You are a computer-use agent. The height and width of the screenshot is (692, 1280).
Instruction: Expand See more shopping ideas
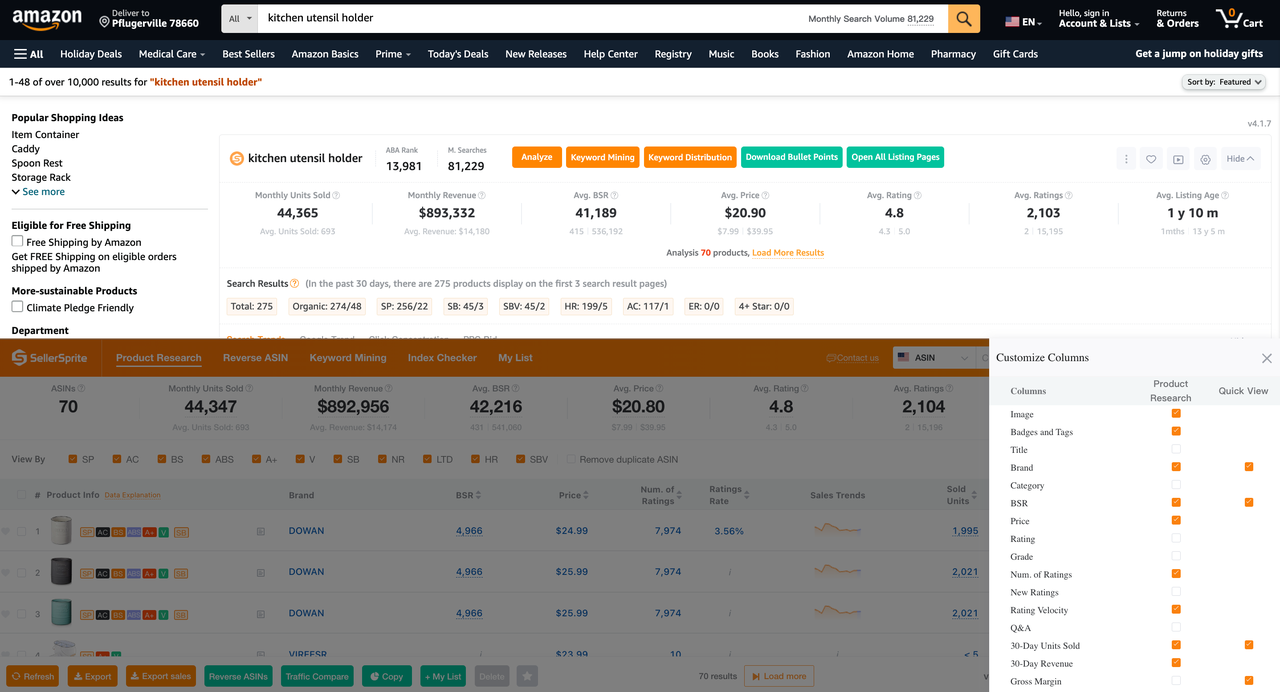(x=38, y=192)
